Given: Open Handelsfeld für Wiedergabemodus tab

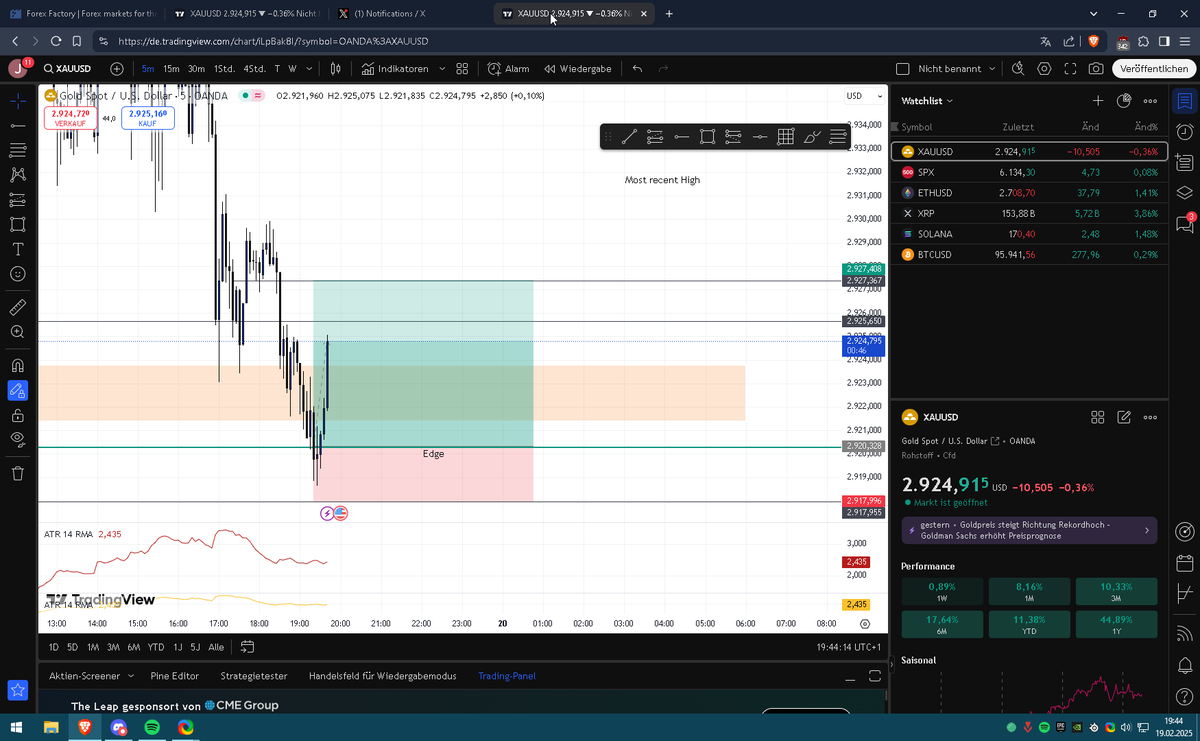Looking at the screenshot, I should 383,676.
